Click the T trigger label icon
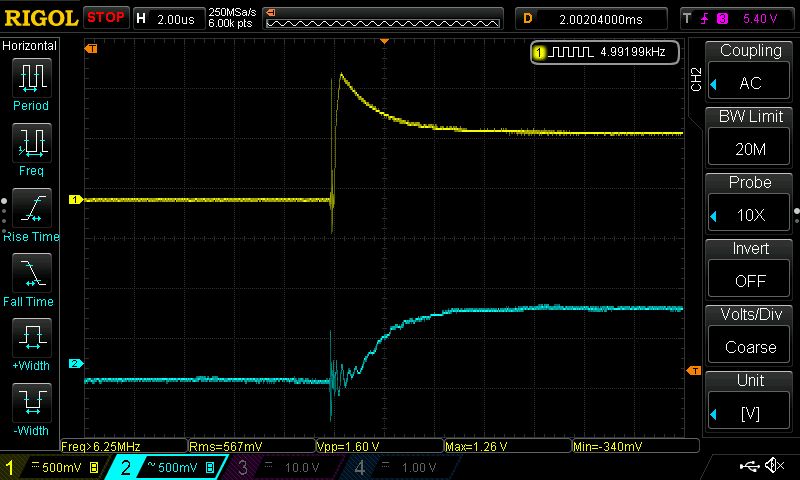Viewport: 800px width, 480px height. [687, 19]
